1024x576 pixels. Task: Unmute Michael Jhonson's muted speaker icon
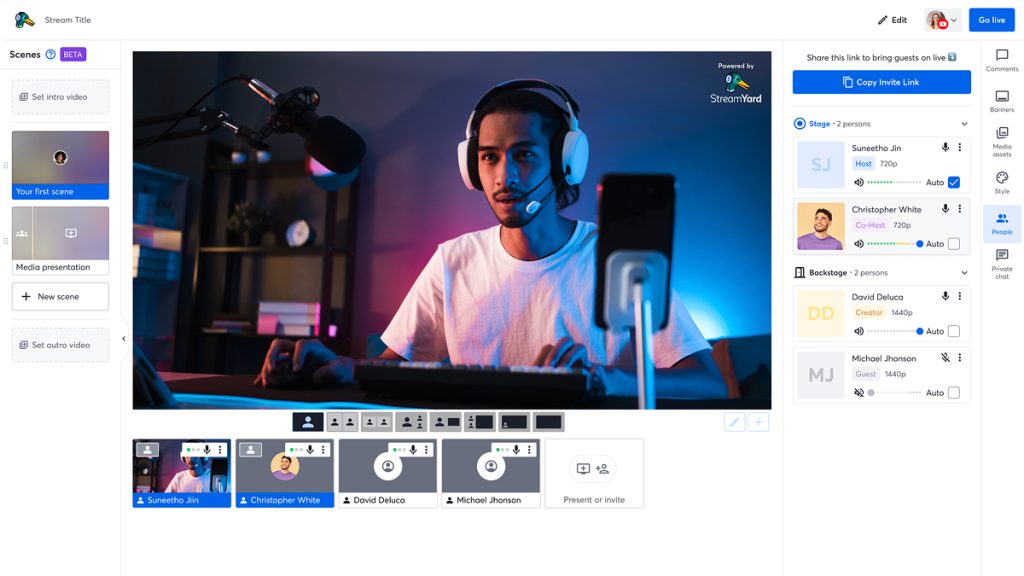(859, 393)
